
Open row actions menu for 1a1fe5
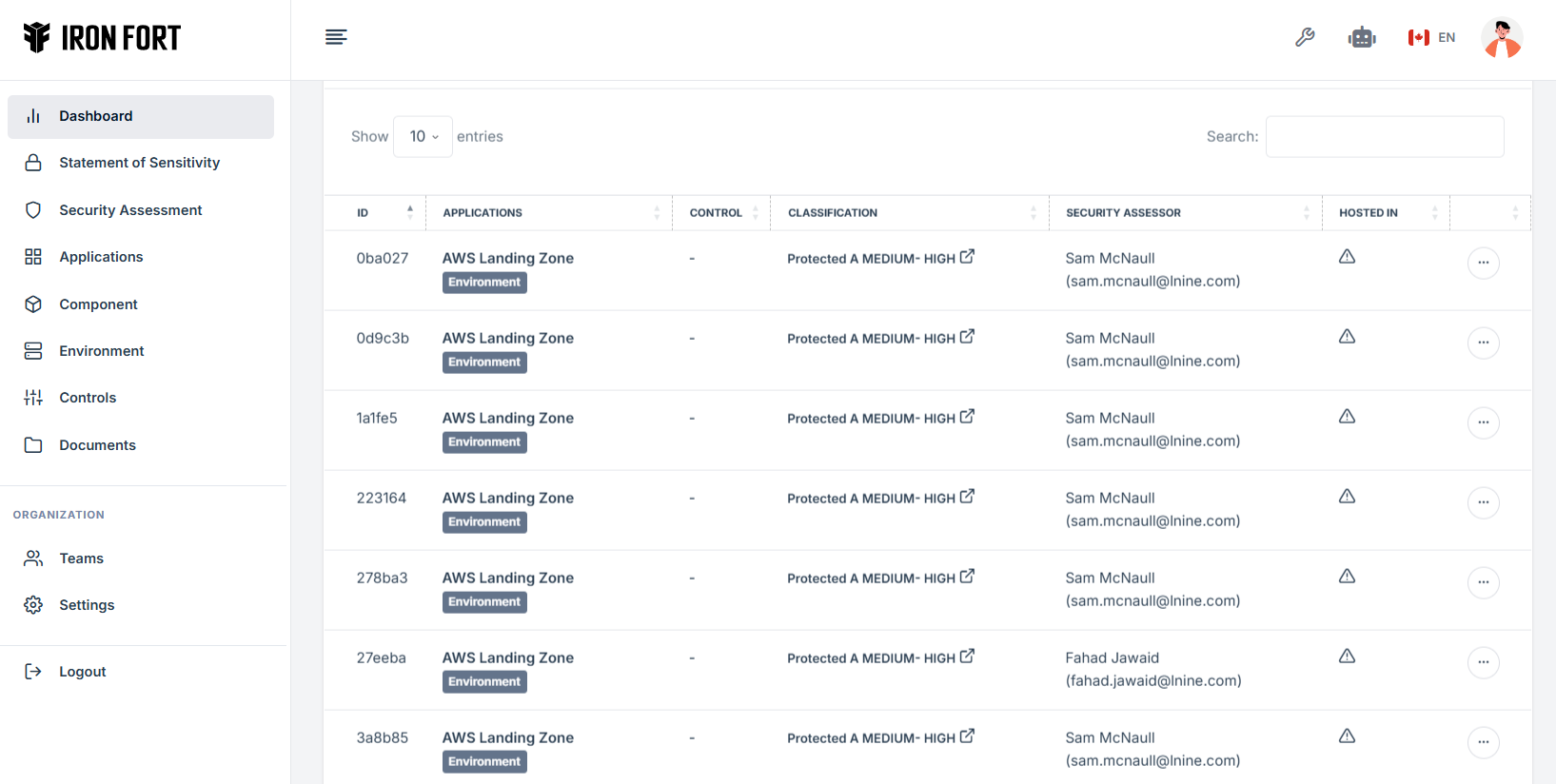(x=1483, y=422)
